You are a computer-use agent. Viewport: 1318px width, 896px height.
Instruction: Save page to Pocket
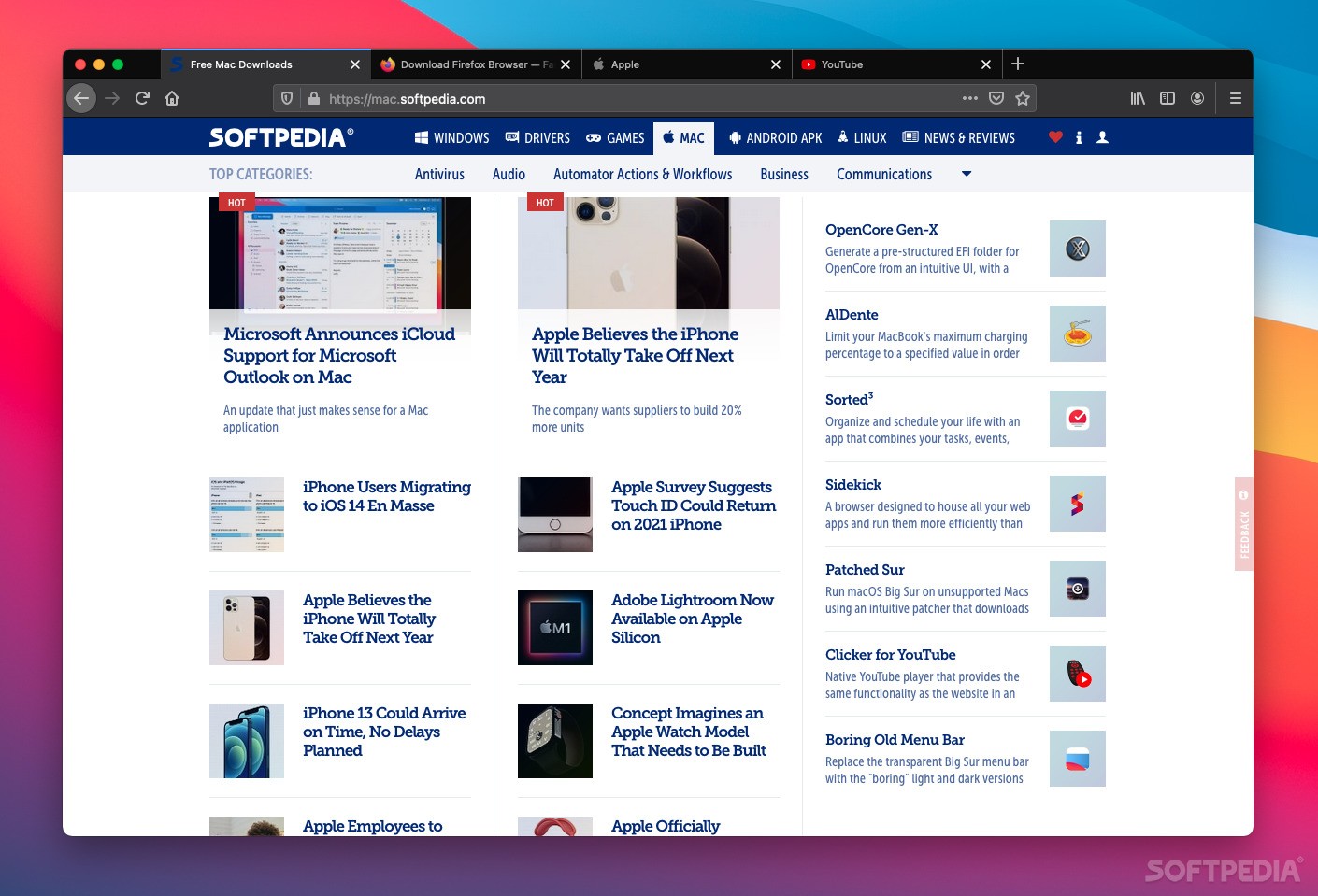[x=996, y=98]
